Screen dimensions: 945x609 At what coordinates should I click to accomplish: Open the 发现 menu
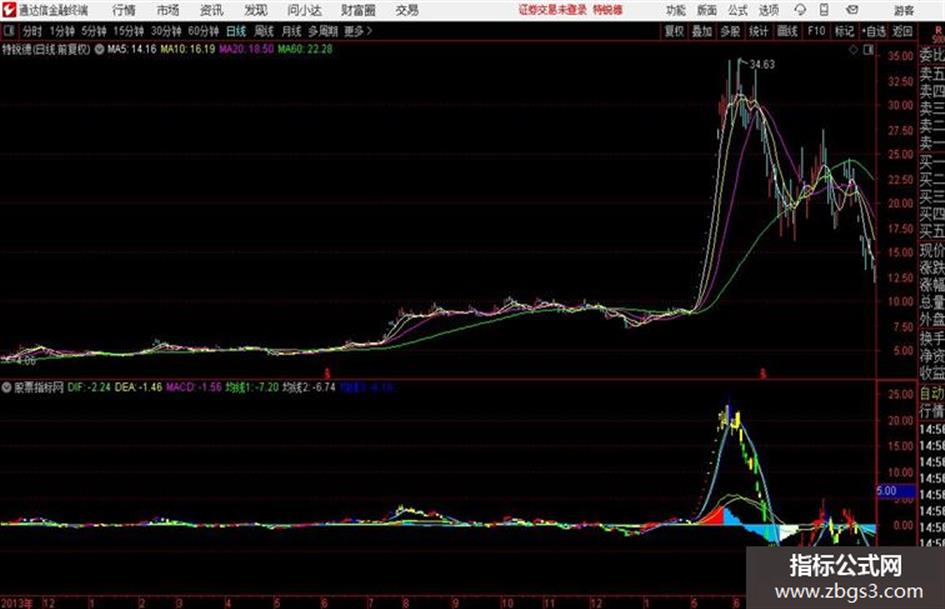point(256,10)
